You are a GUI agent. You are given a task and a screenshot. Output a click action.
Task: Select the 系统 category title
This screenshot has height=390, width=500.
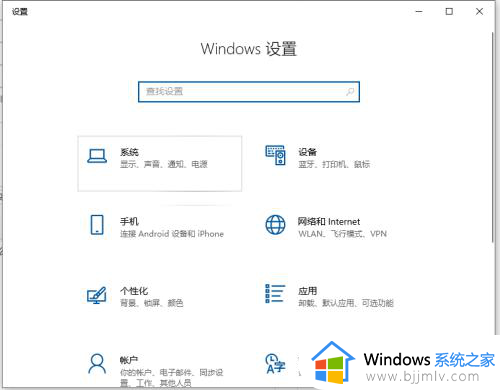(129, 152)
